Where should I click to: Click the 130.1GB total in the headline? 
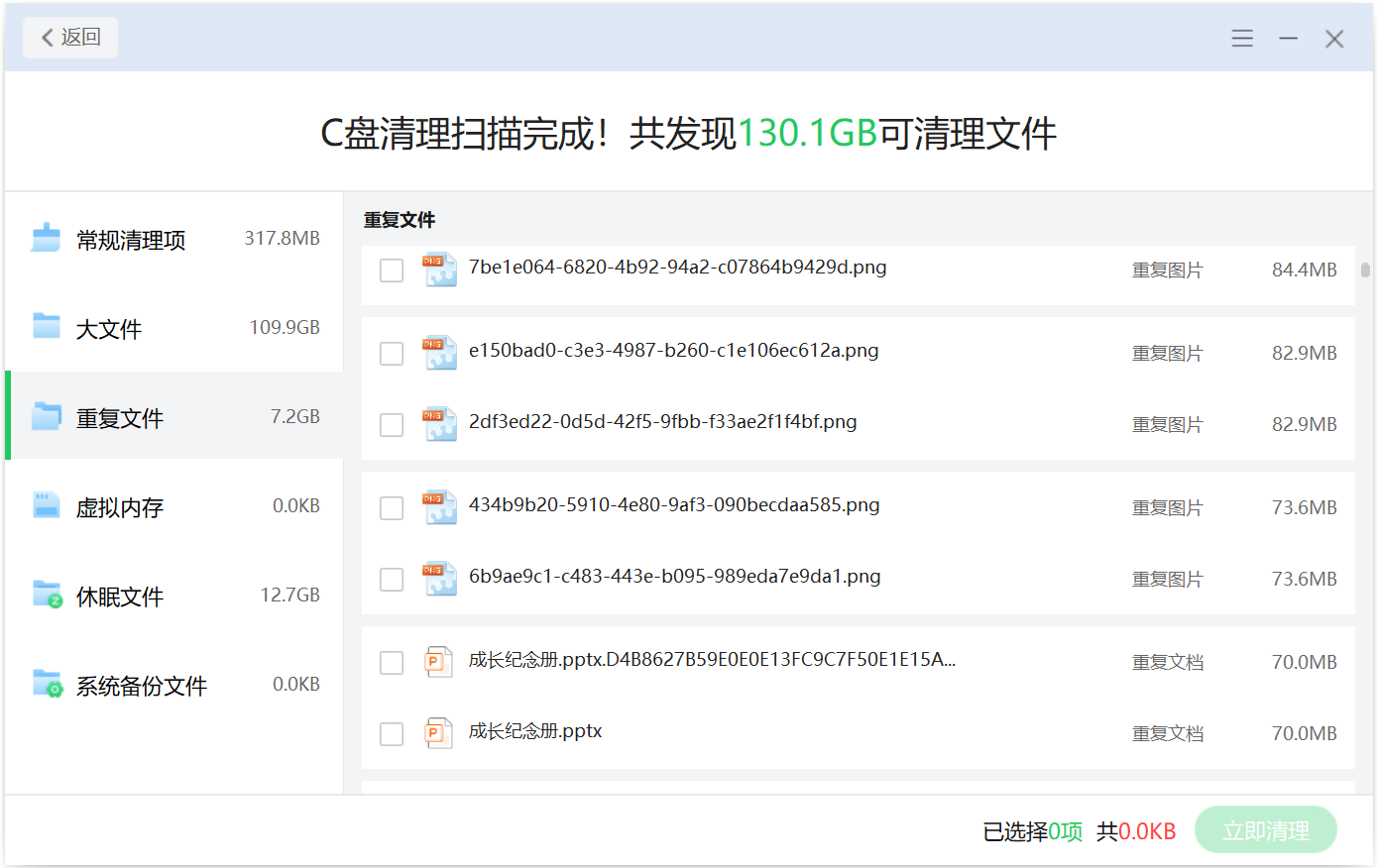(808, 134)
